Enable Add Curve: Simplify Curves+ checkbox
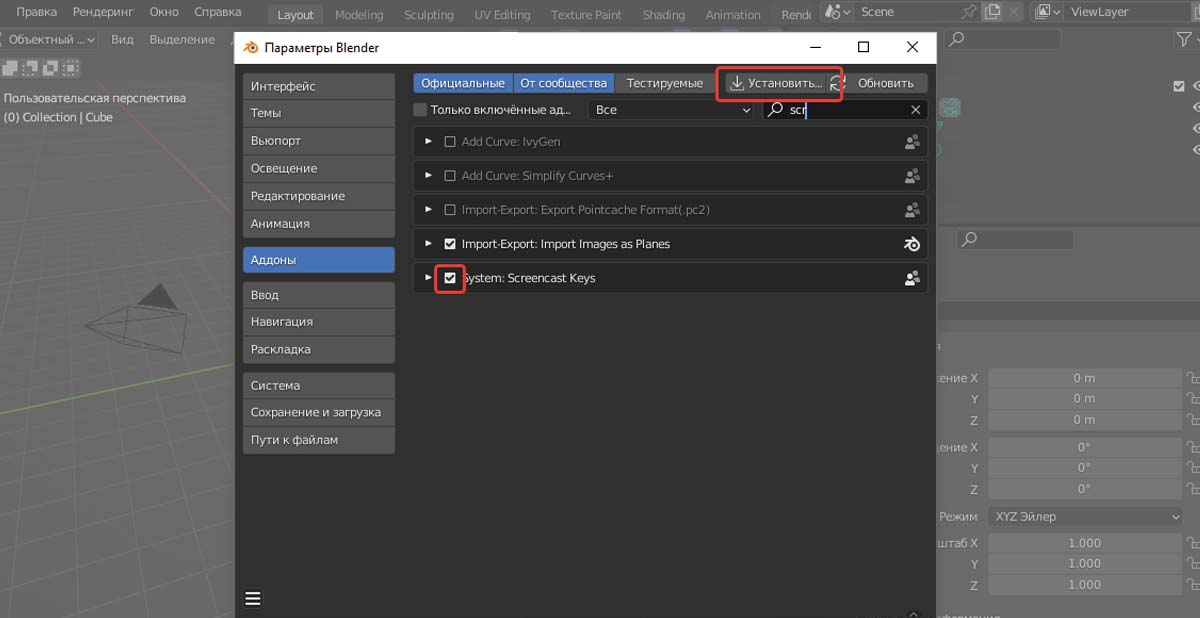1200x618 pixels. tap(450, 176)
